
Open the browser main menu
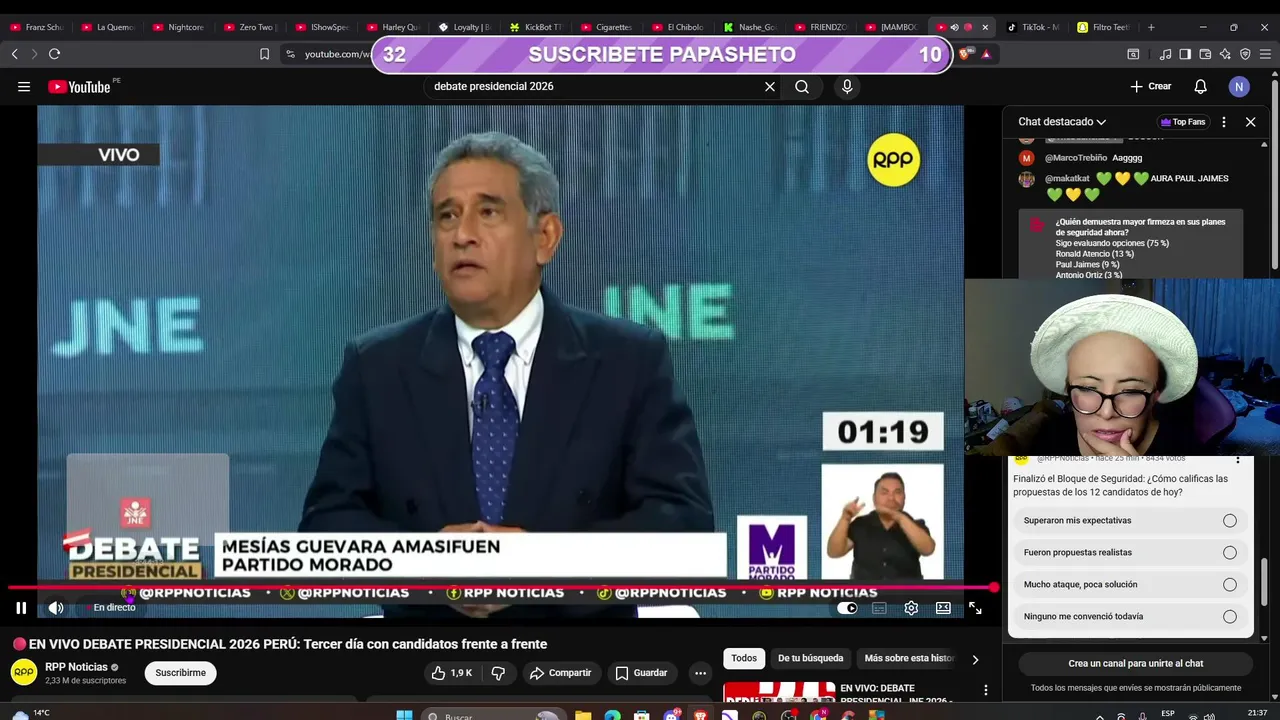[x=1265, y=54]
